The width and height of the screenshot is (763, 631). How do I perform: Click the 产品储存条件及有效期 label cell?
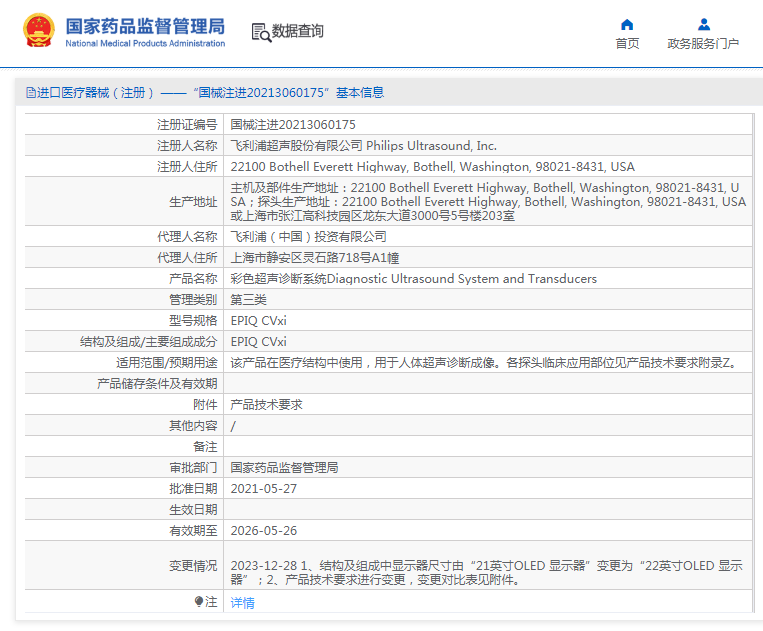click(124, 383)
